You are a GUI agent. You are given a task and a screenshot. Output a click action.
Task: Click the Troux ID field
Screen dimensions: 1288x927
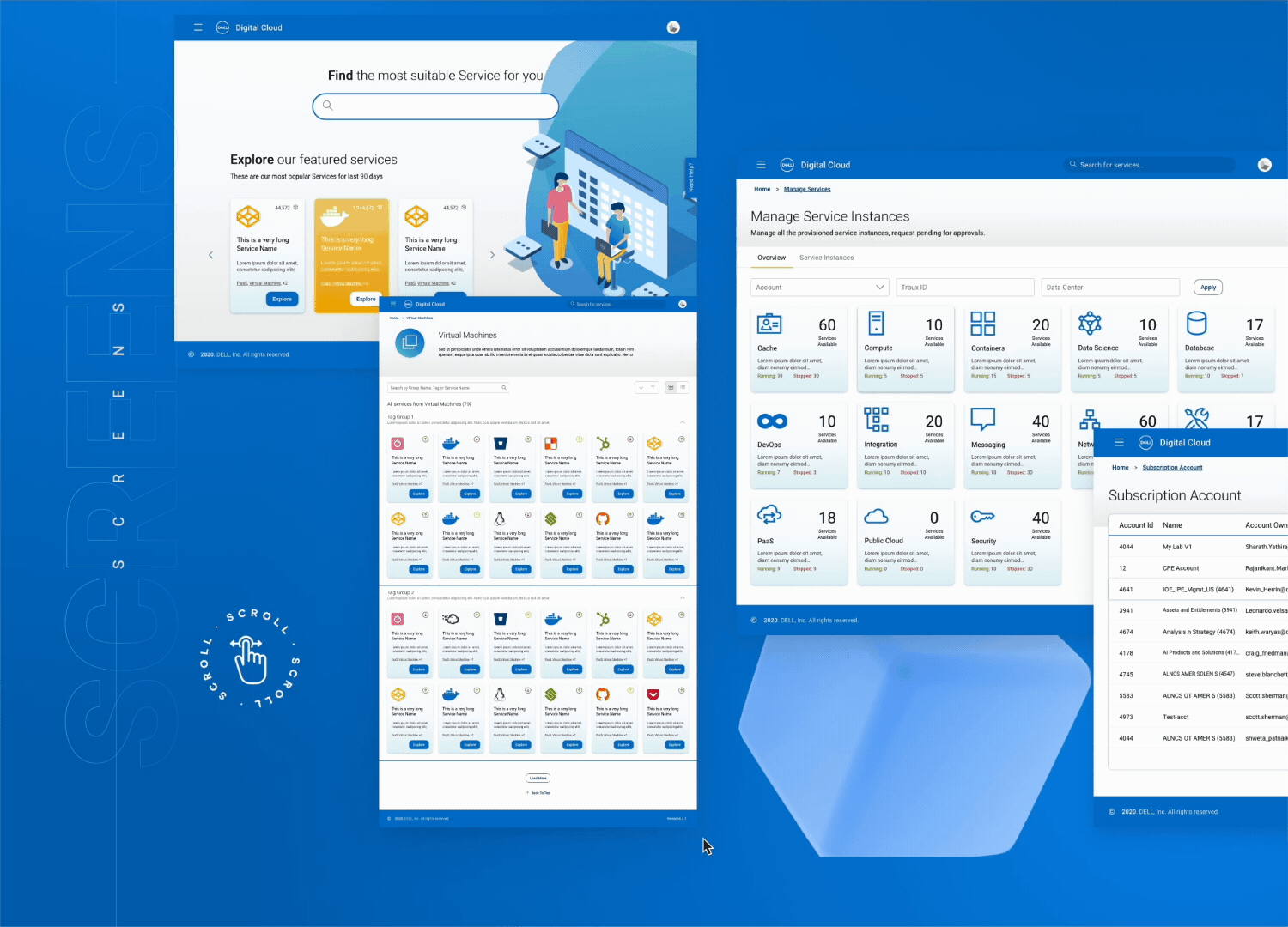click(965, 288)
